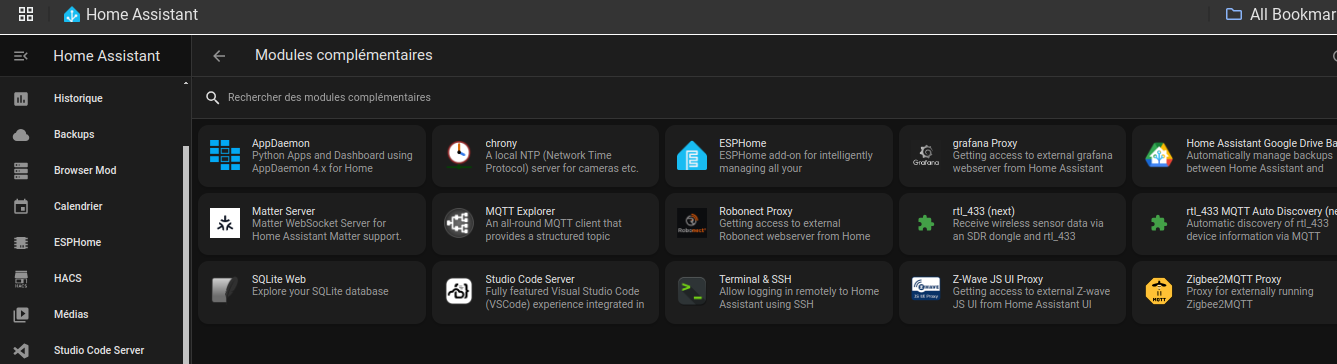Click the rtl_433 (next) description text
This screenshot has width=1337, height=364.
(1030, 230)
